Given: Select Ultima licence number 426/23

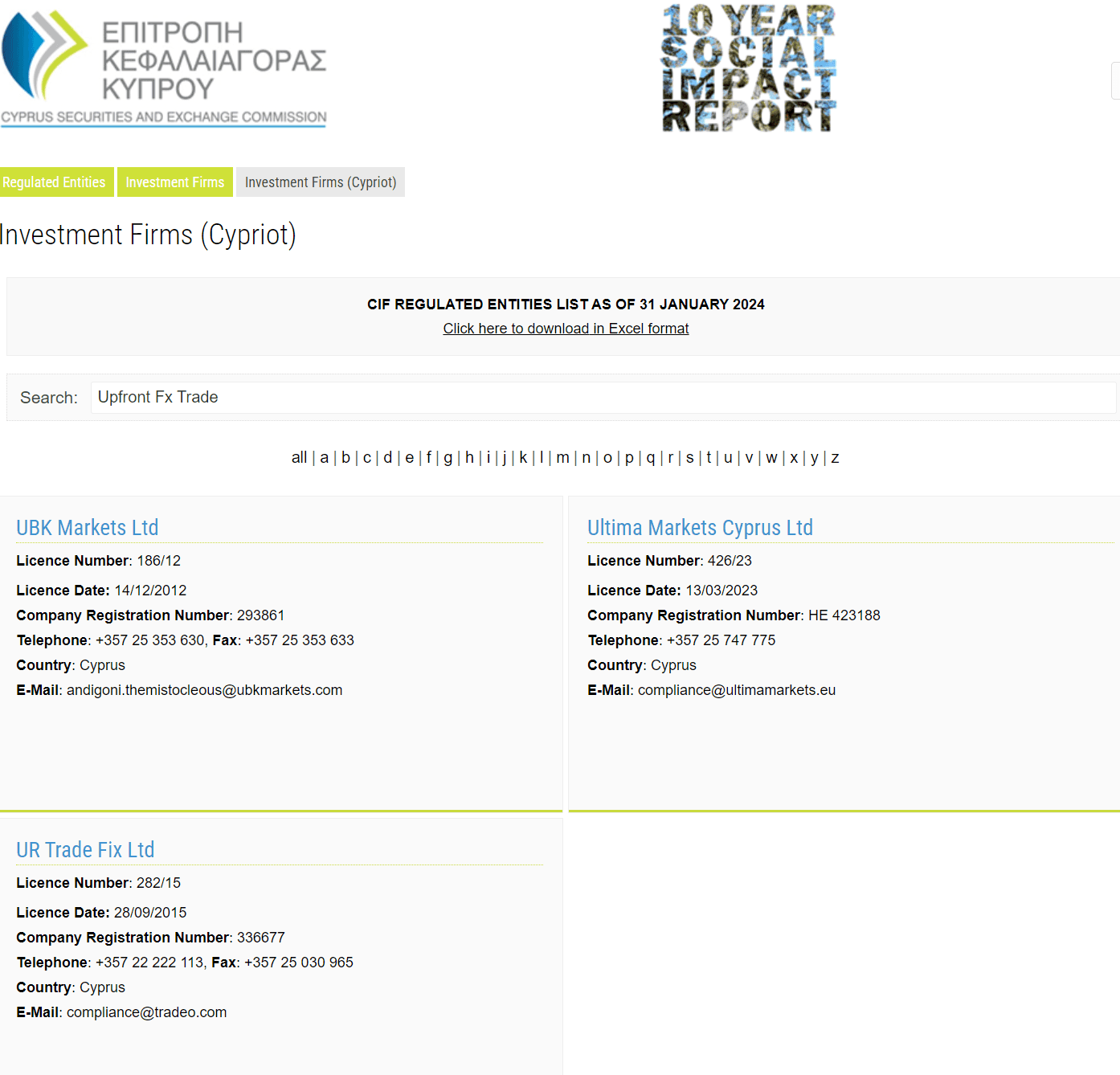Looking at the screenshot, I should (730, 561).
